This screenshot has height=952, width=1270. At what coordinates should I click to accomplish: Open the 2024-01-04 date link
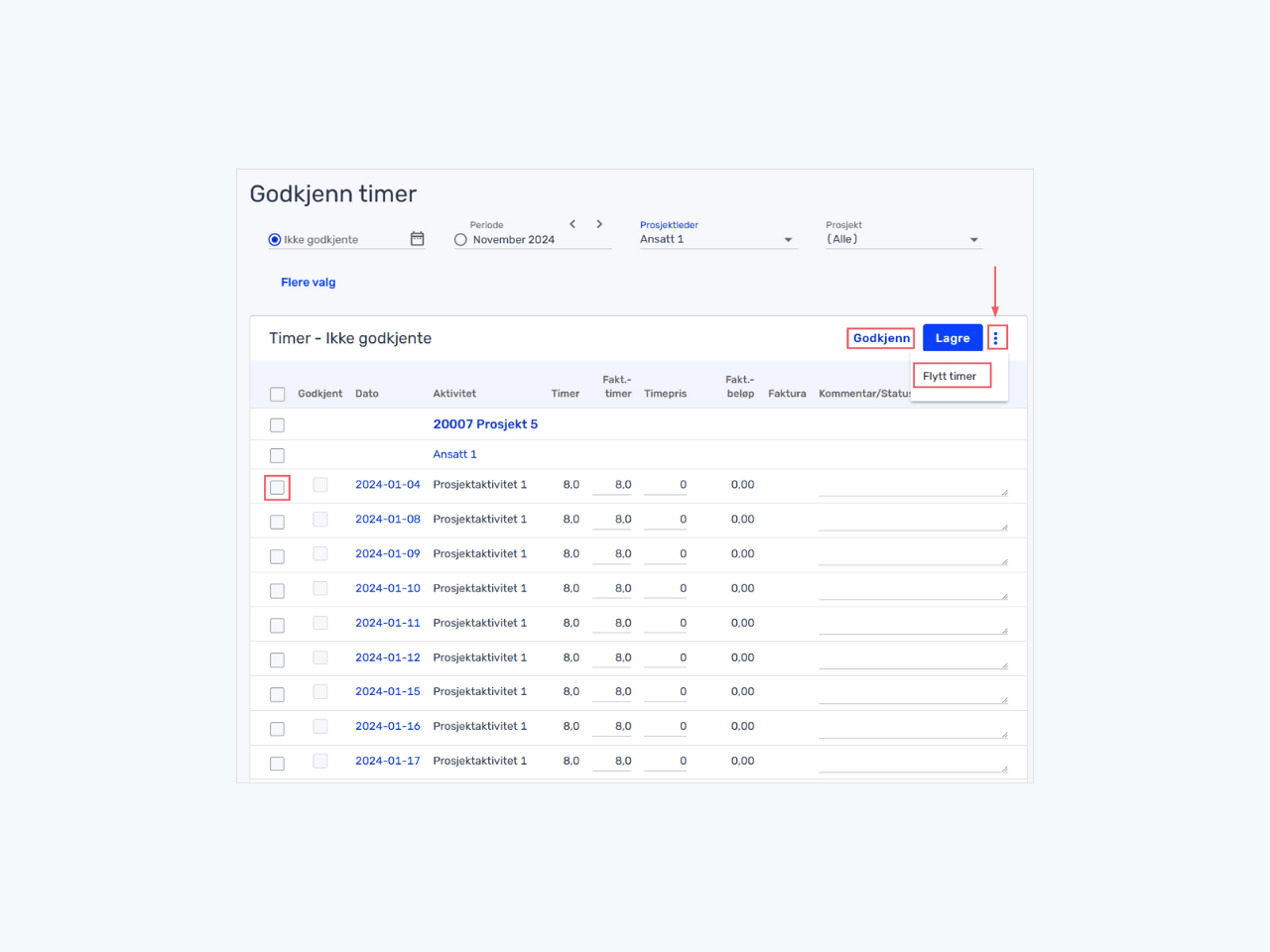tap(388, 485)
